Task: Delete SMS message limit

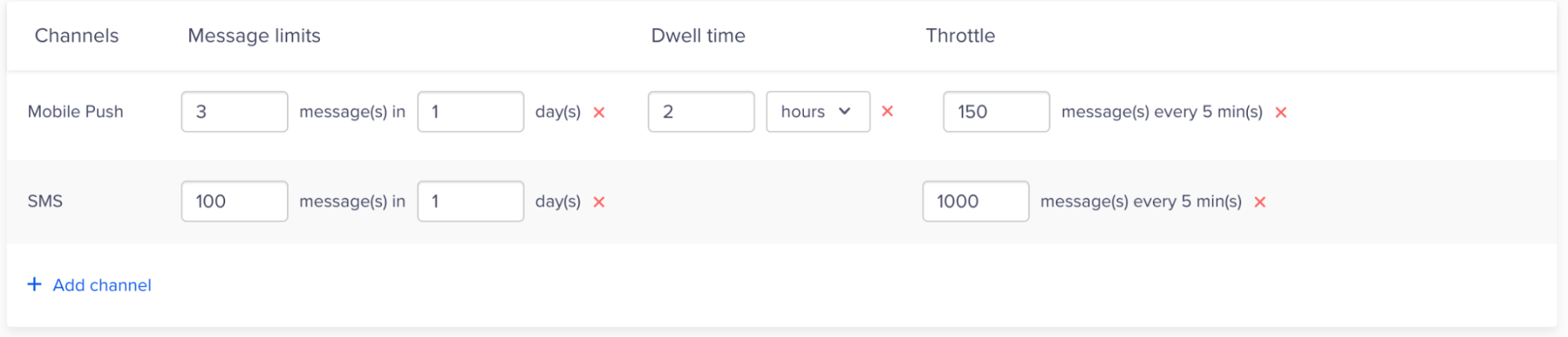Action: pos(599,202)
